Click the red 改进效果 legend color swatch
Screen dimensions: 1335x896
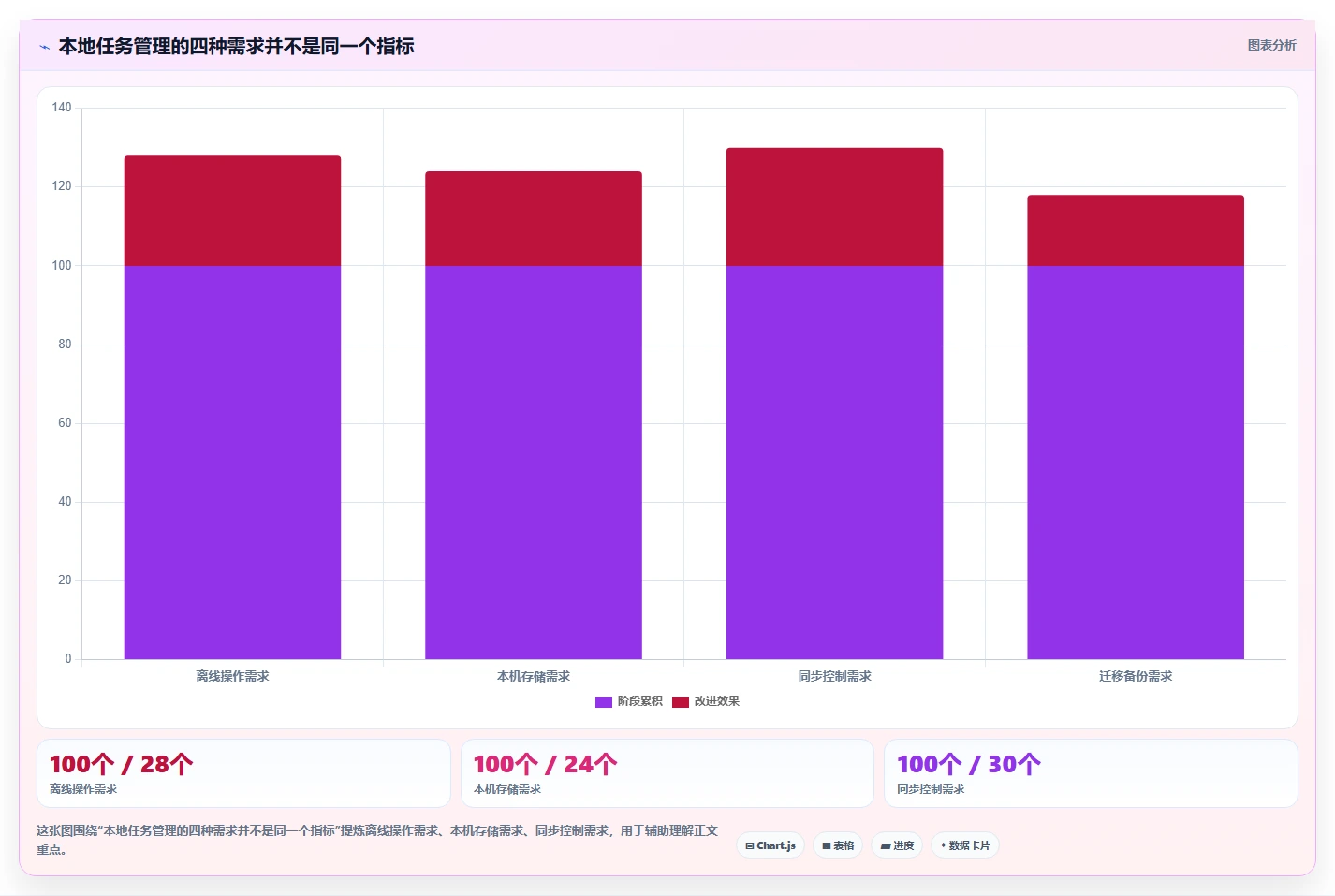coord(681,701)
